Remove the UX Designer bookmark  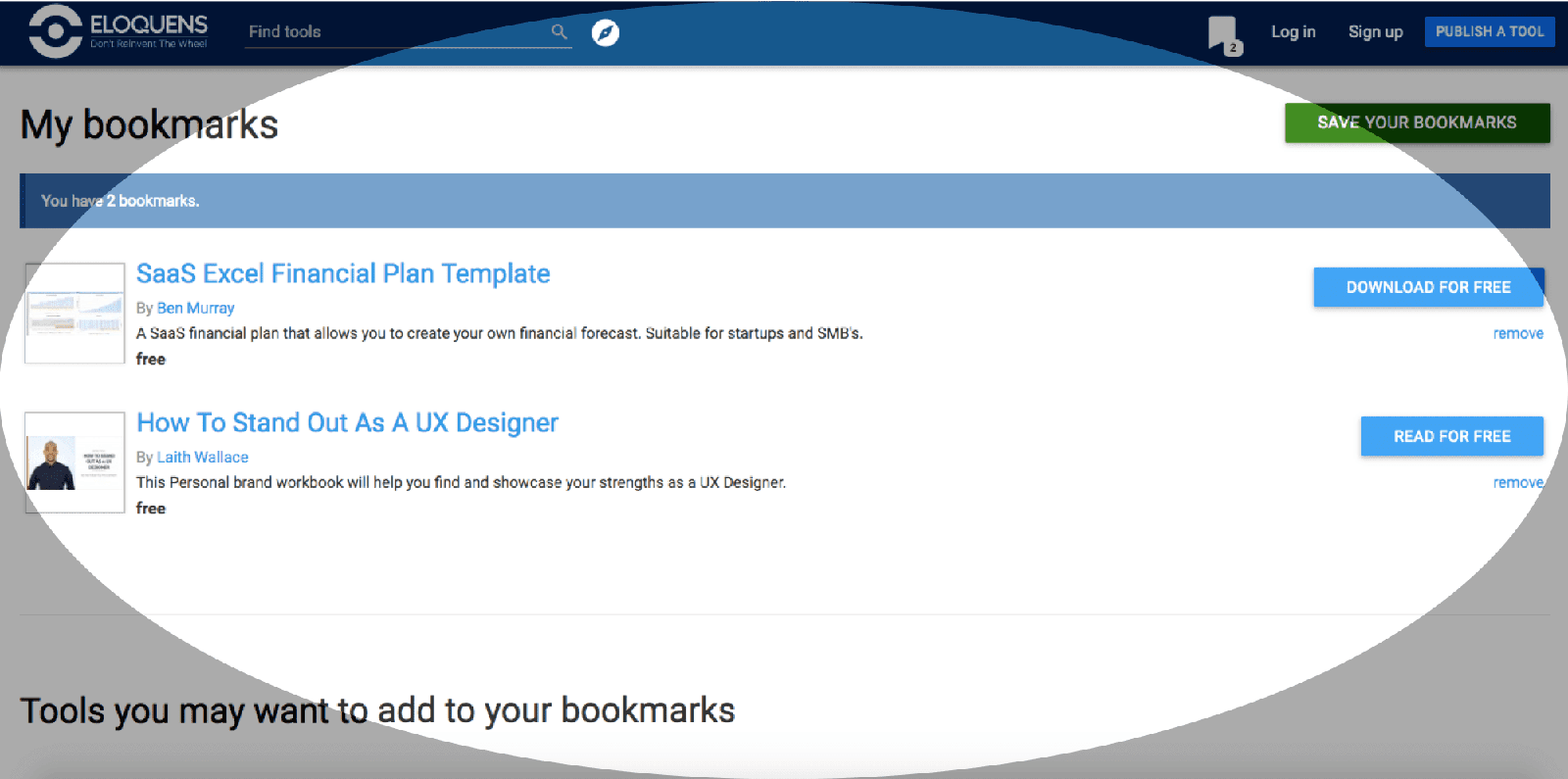point(1518,482)
